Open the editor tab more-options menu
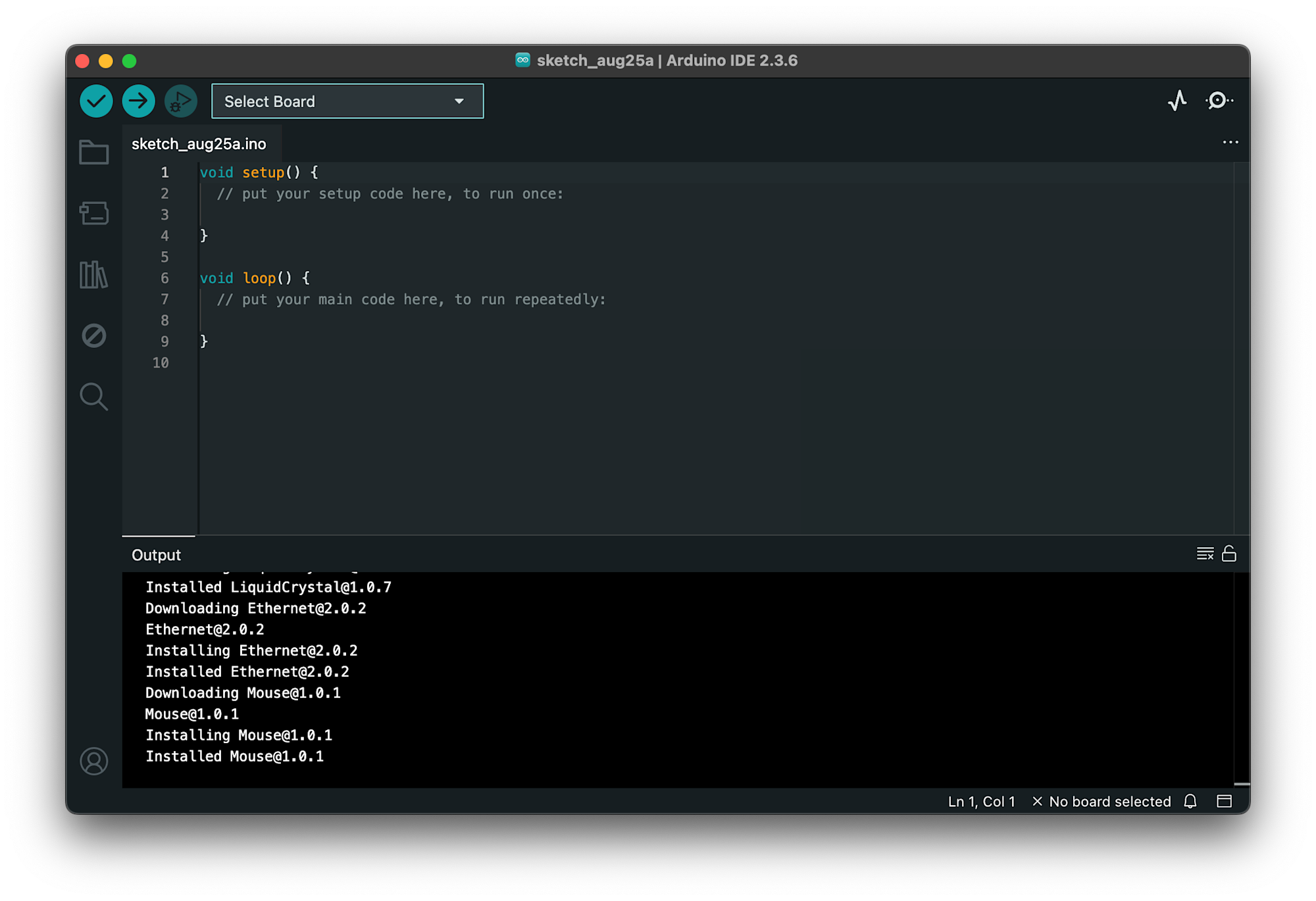 pyautogui.click(x=1230, y=143)
